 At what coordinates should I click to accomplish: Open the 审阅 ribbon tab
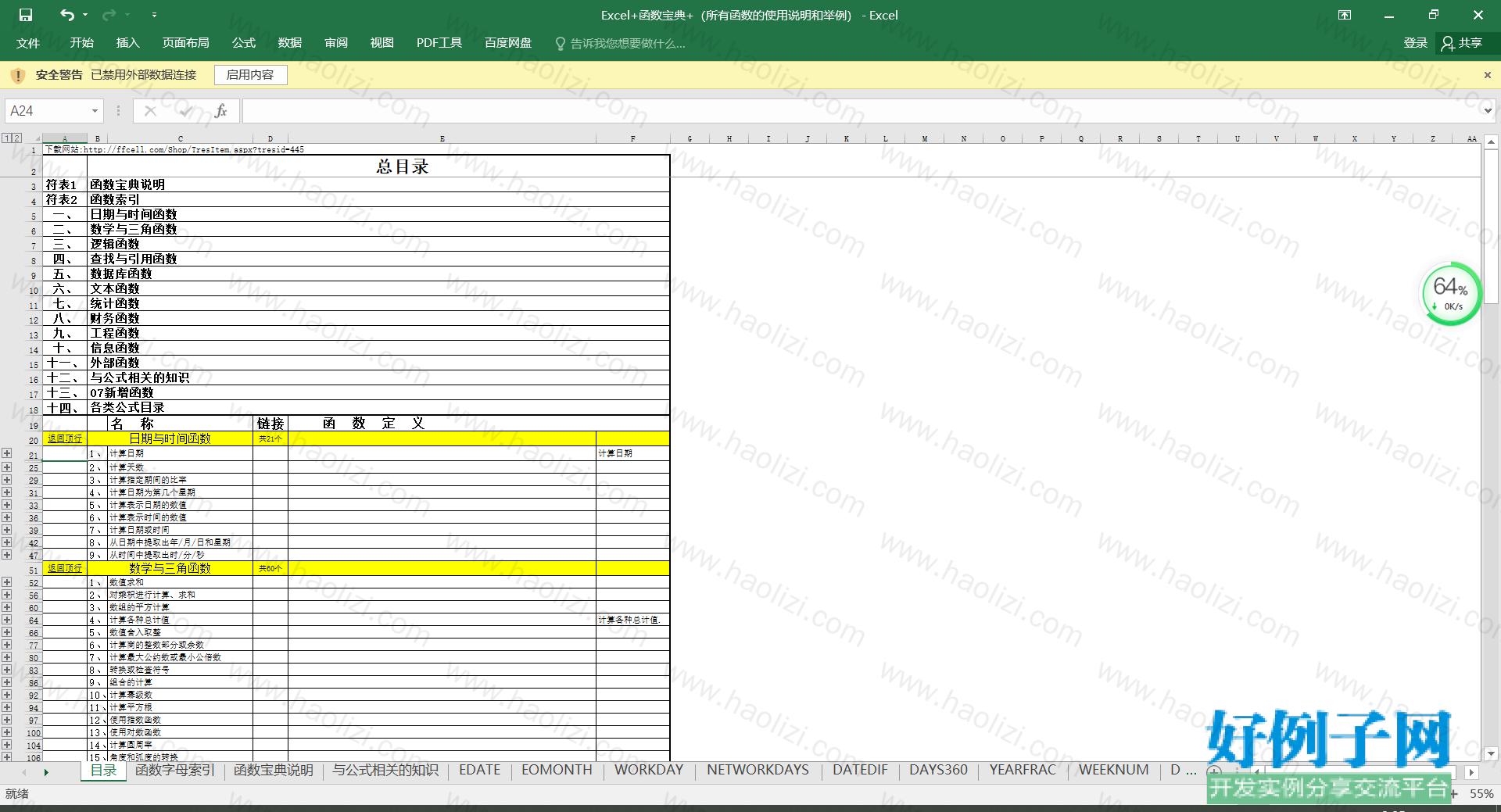pos(336,43)
